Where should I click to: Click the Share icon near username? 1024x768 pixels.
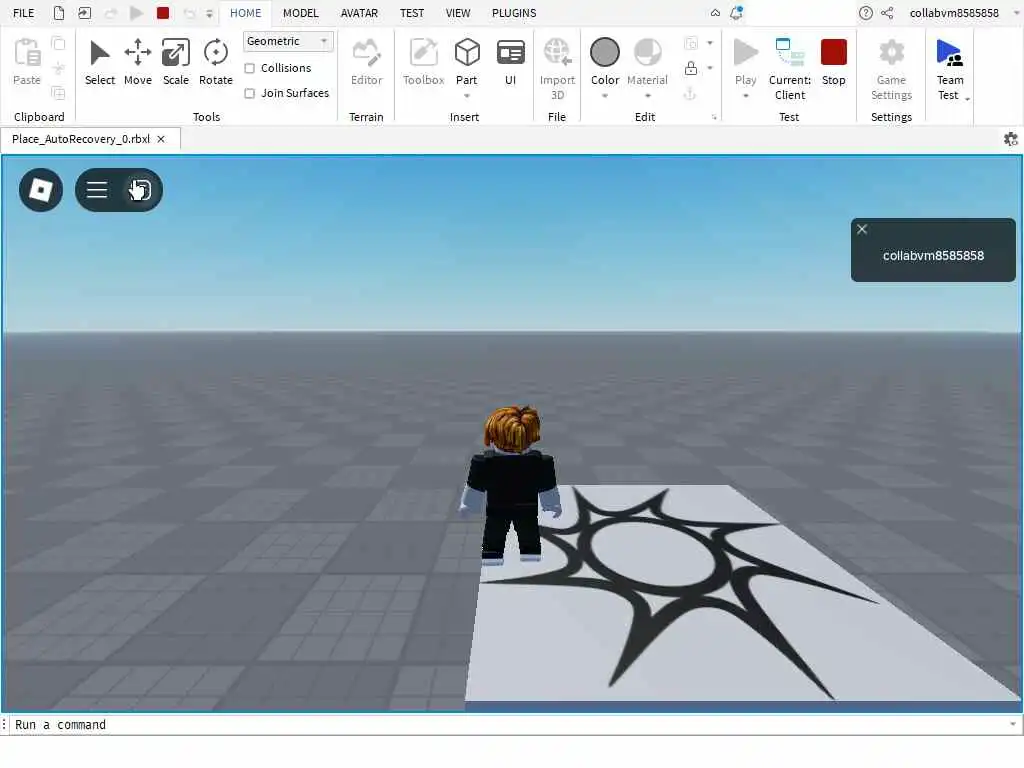point(887,13)
